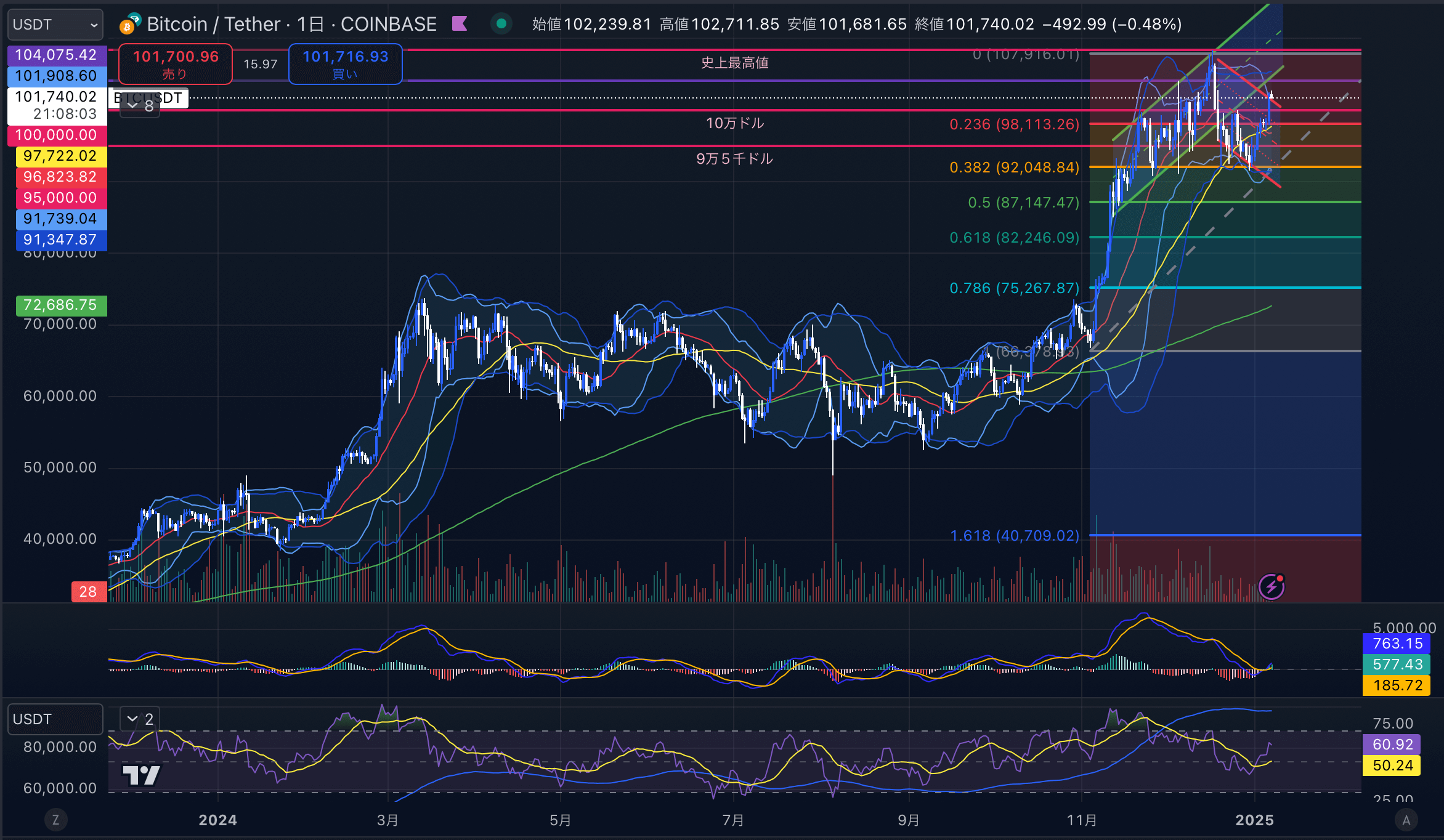Collapse the indicator legend showing 8
The width and height of the screenshot is (1444, 840).
click(x=140, y=106)
